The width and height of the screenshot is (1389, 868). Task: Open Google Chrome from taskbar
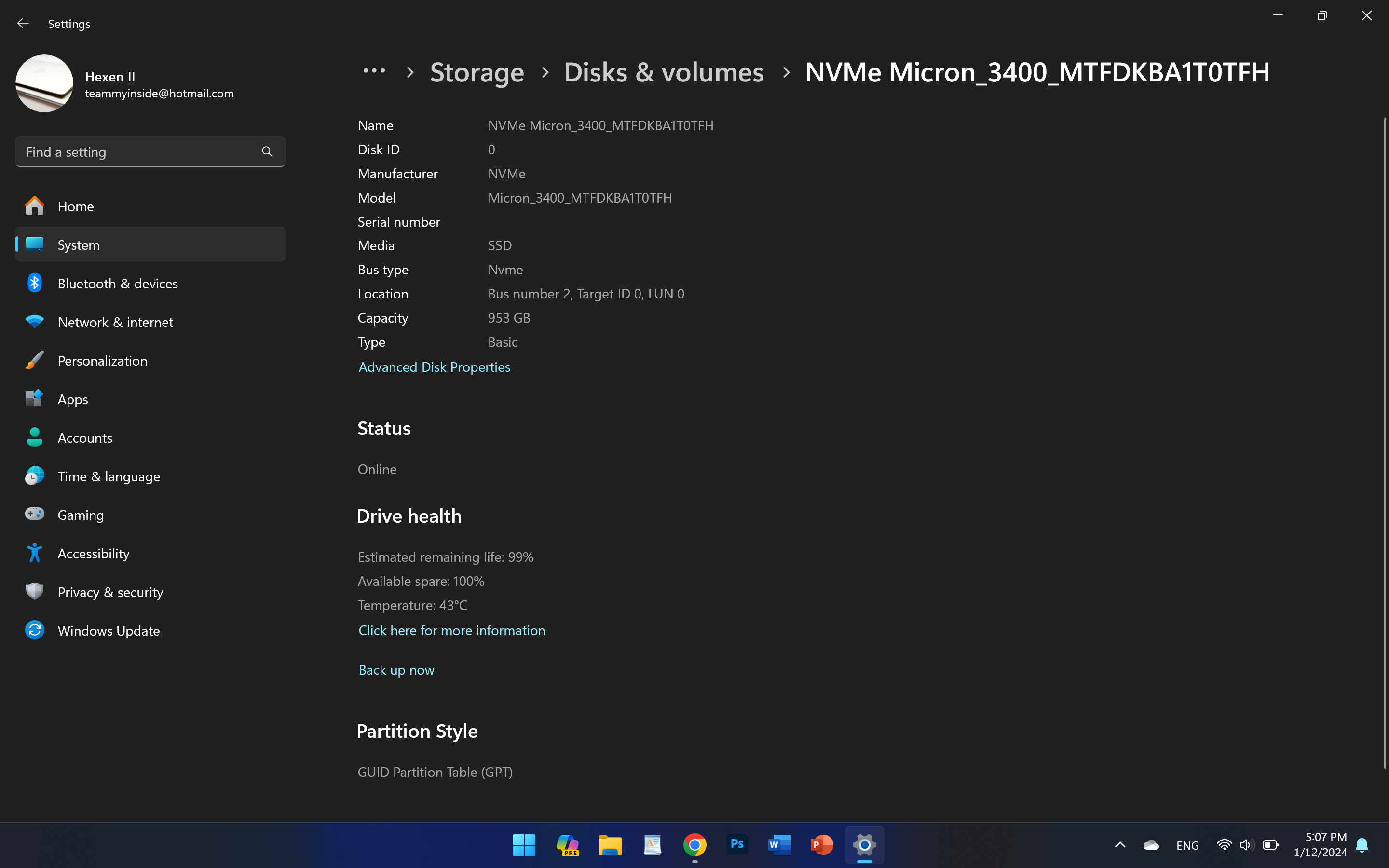click(694, 845)
